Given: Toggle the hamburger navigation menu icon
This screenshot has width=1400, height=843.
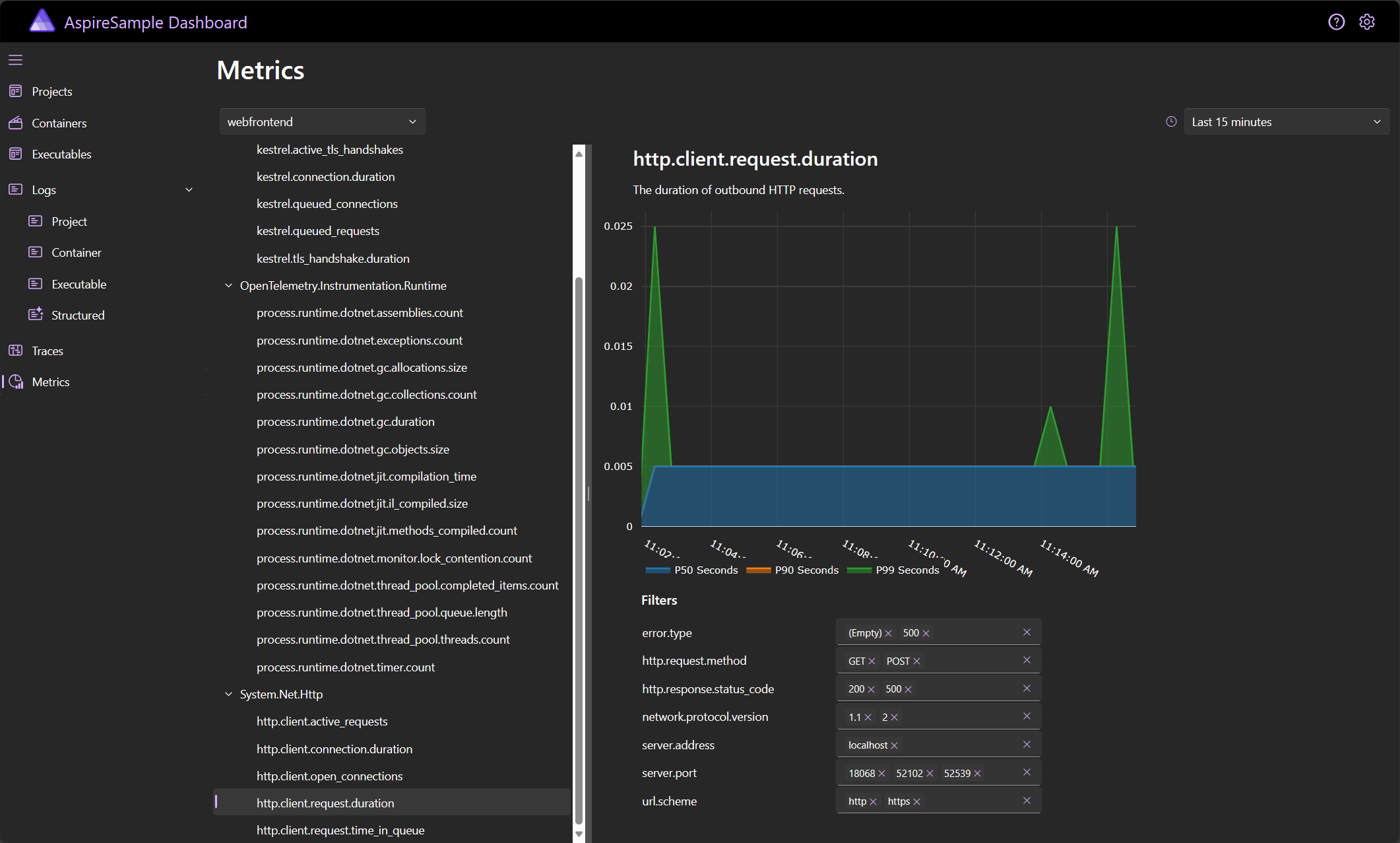Looking at the screenshot, I should point(16,60).
